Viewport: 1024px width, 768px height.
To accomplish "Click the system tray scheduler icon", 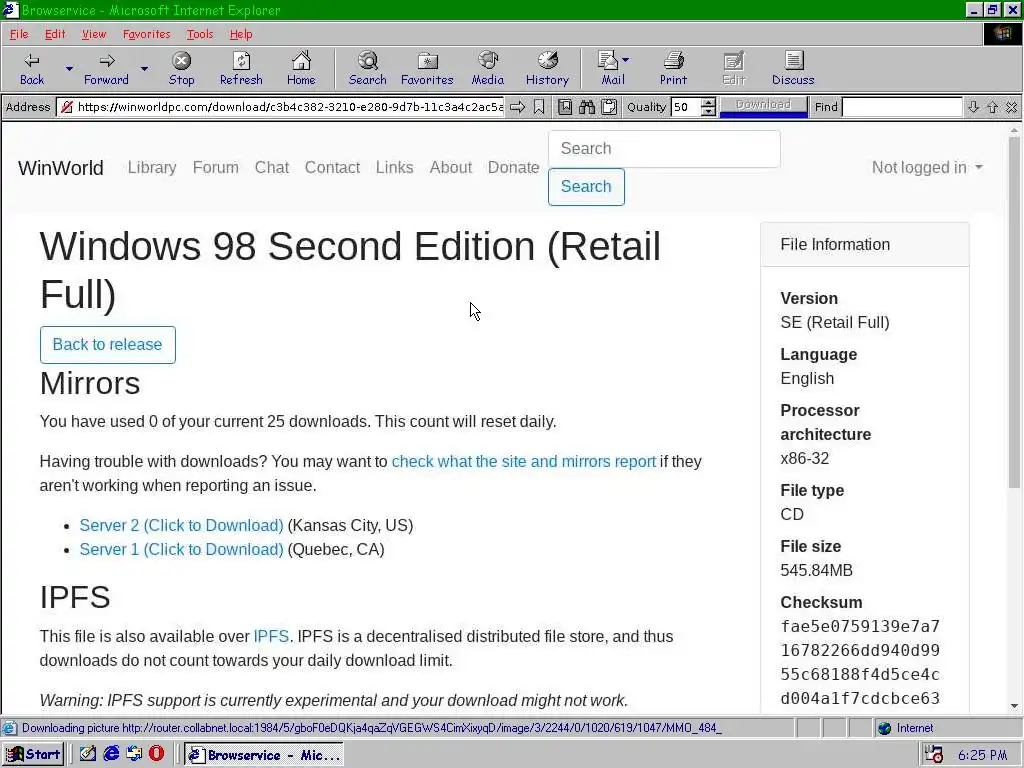I will [934, 755].
